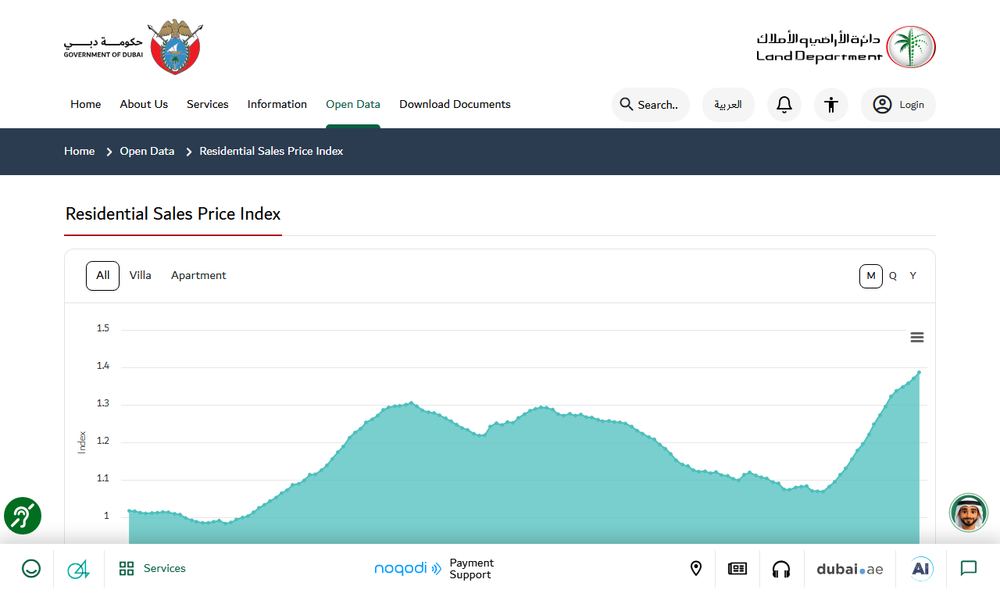The height and width of the screenshot is (594, 1000).
Task: Open the Home menu item
Action: pyautogui.click(x=85, y=104)
